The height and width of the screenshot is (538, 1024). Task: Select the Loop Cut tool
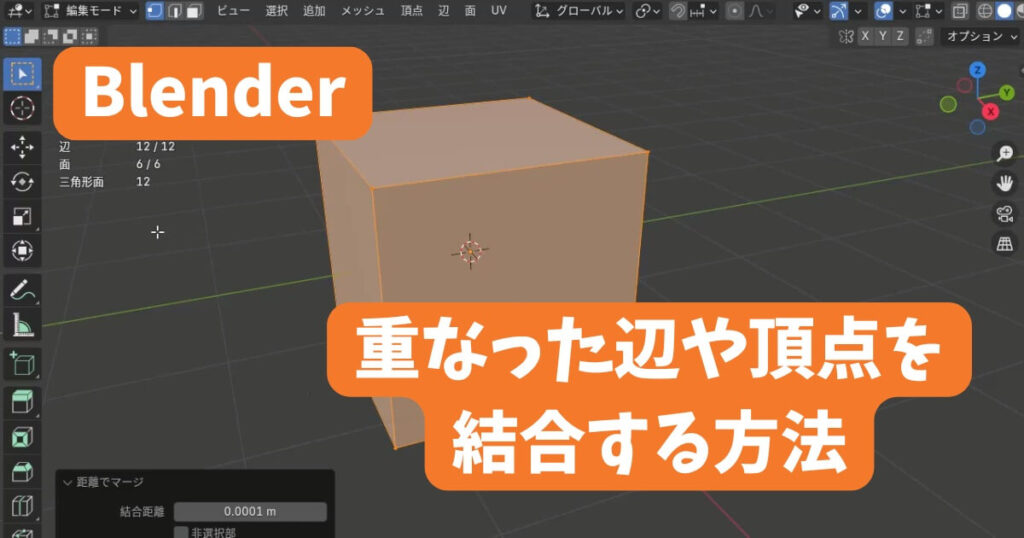[22, 506]
